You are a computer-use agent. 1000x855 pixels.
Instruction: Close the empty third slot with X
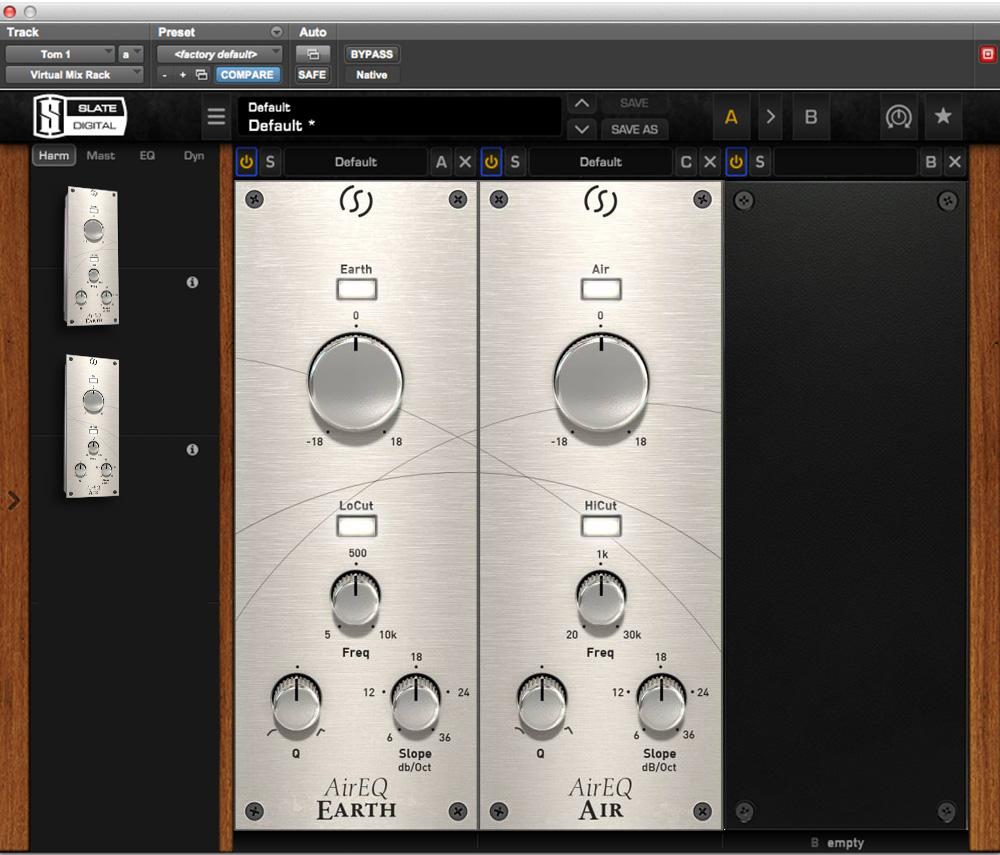[x=955, y=162]
